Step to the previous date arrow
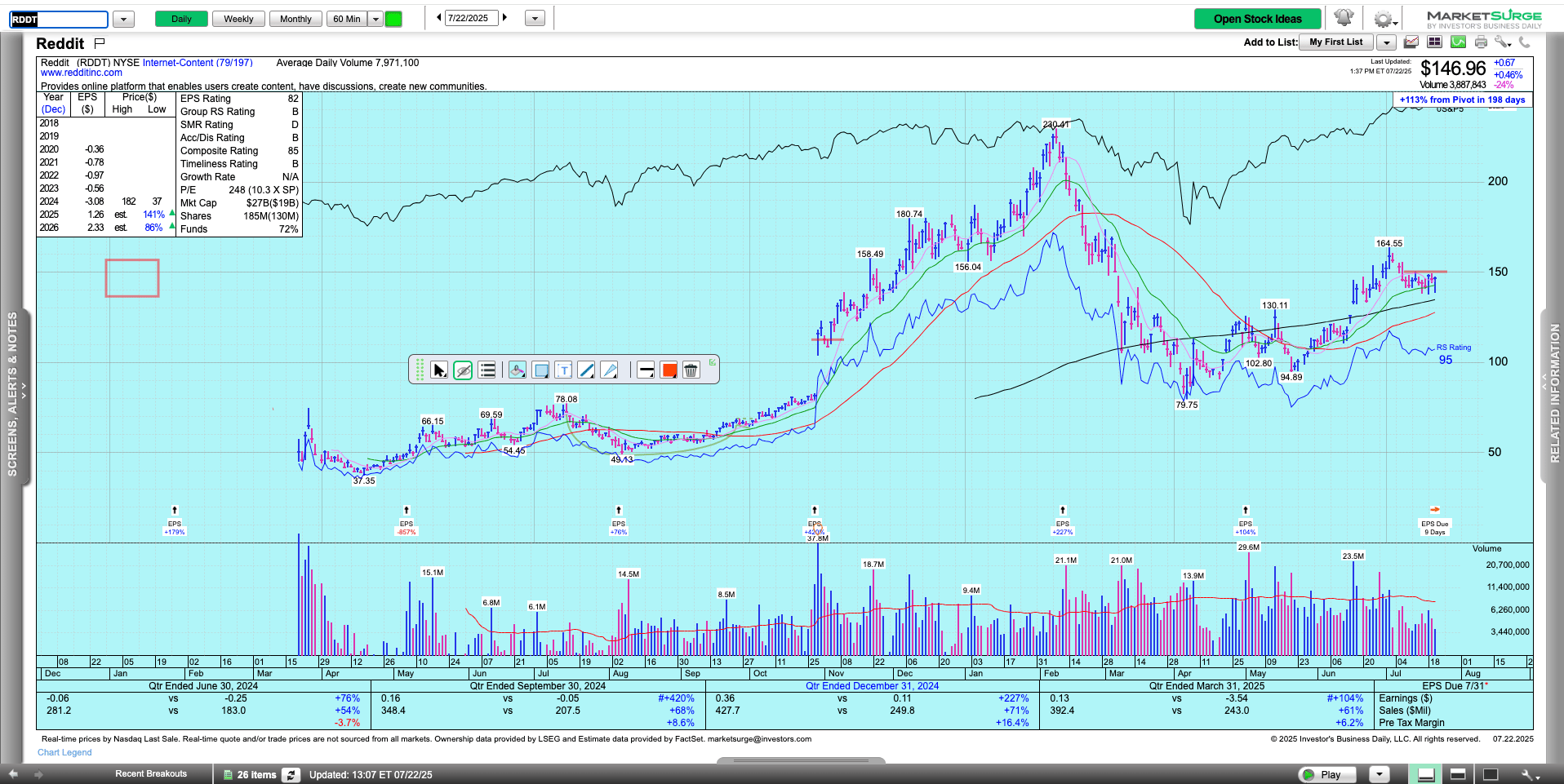 [438, 17]
